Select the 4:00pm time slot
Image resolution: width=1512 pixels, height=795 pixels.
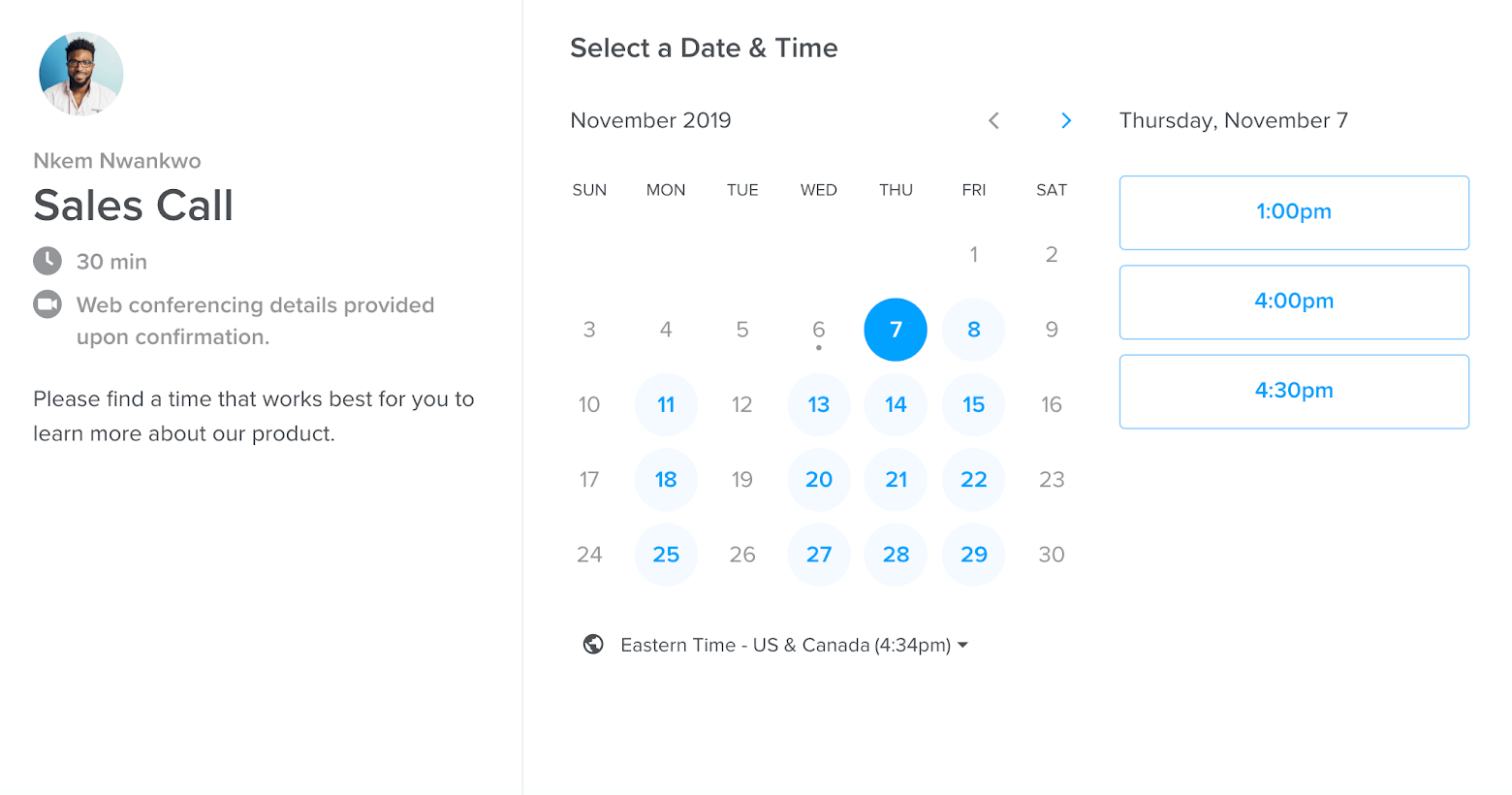tap(1294, 302)
